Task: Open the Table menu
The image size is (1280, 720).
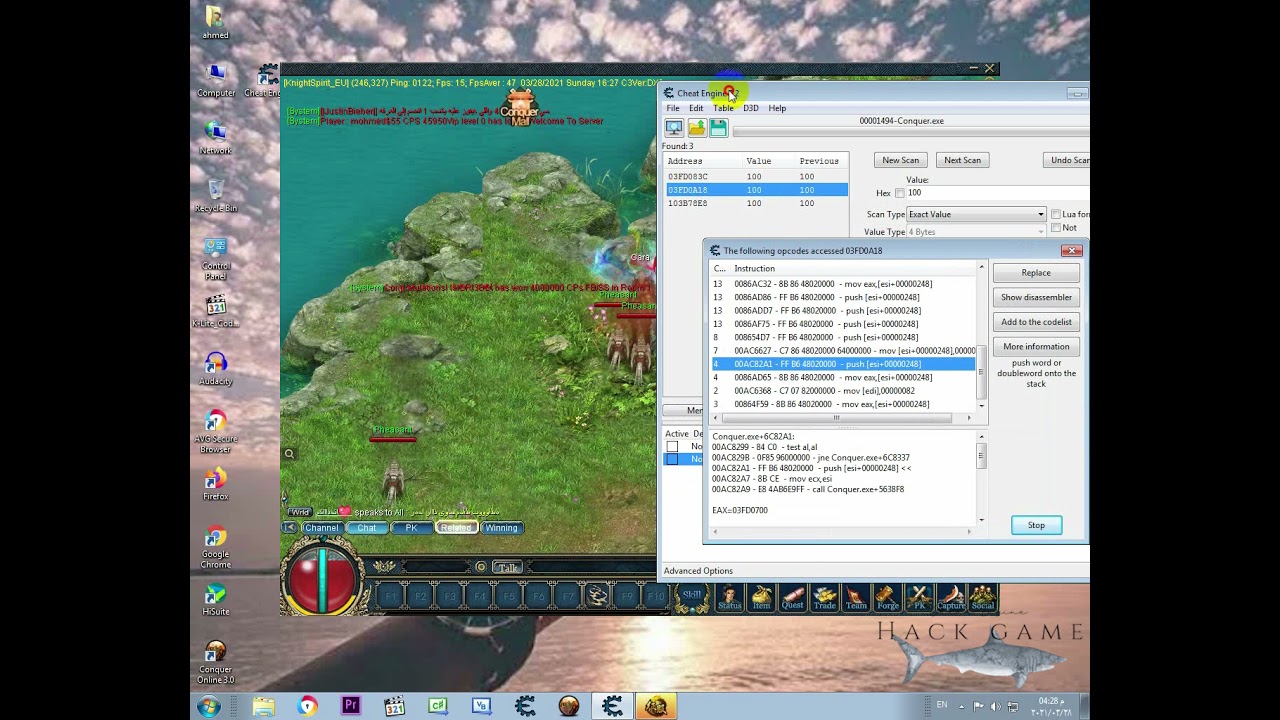Action: coord(723,108)
